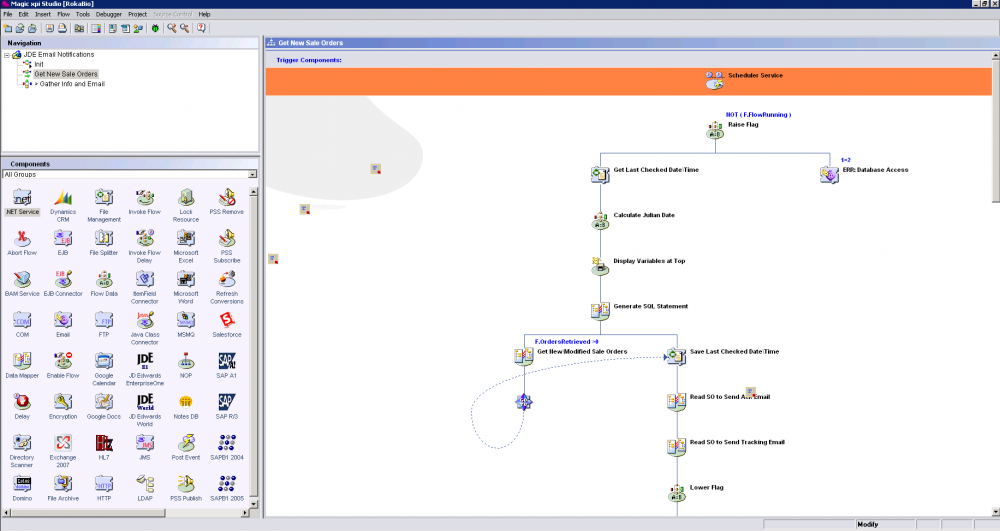Image resolution: width=1000 pixels, height=531 pixels.
Task: Pick the Encryption component
Action: [x=63, y=407]
